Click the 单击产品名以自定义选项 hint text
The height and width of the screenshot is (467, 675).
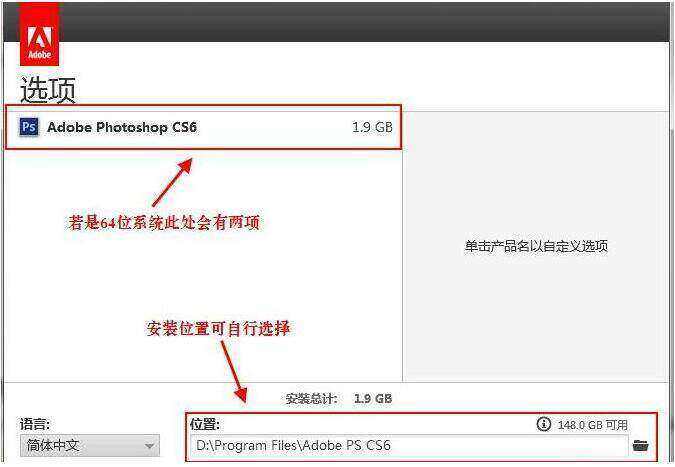coord(536,247)
